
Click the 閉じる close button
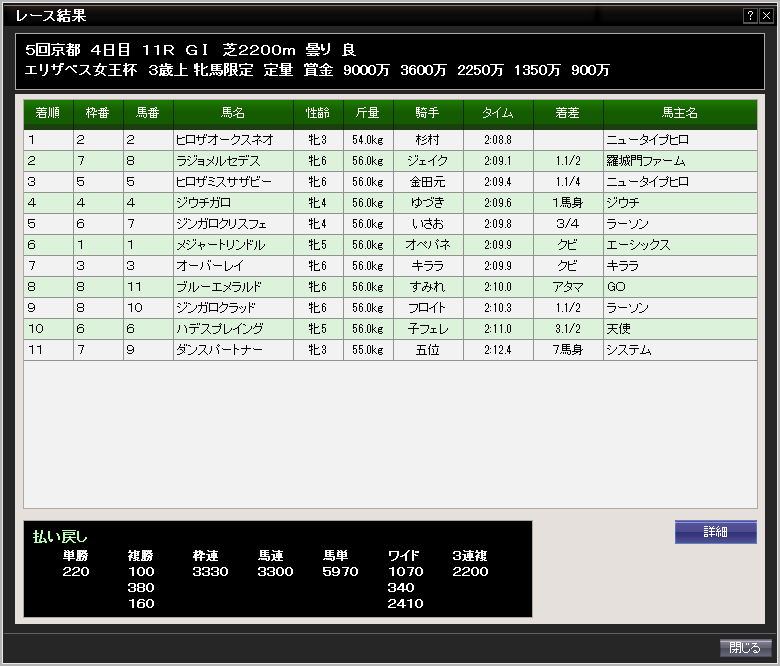(x=745, y=648)
